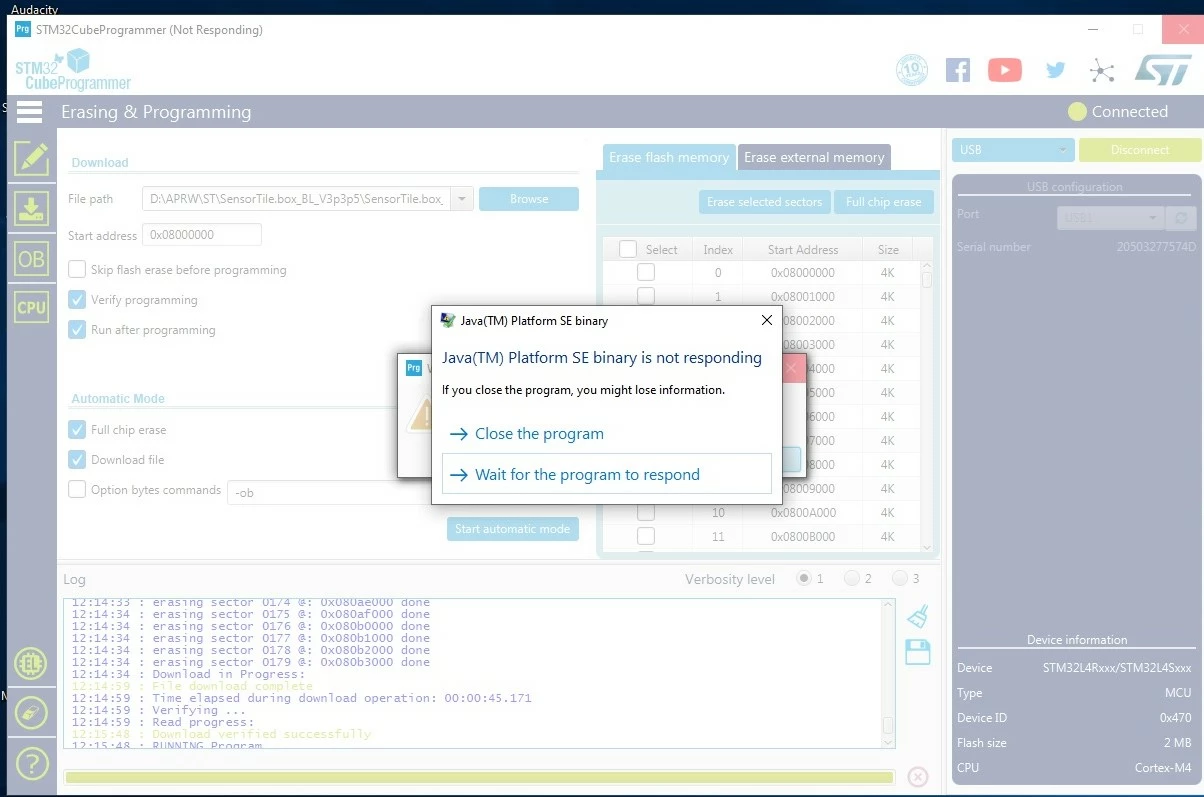Save the log with floppy icon
Viewport: 1204px width, 797px height.
(918, 652)
